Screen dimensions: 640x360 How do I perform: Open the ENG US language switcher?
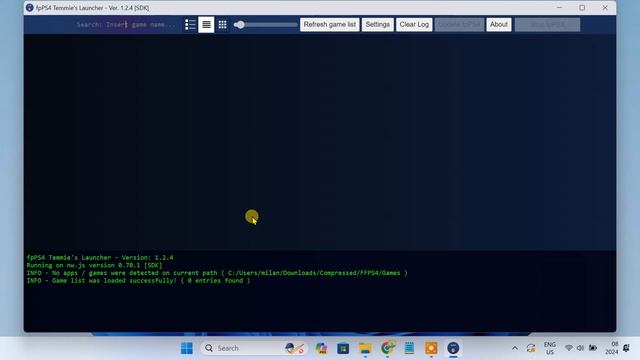tap(550, 348)
